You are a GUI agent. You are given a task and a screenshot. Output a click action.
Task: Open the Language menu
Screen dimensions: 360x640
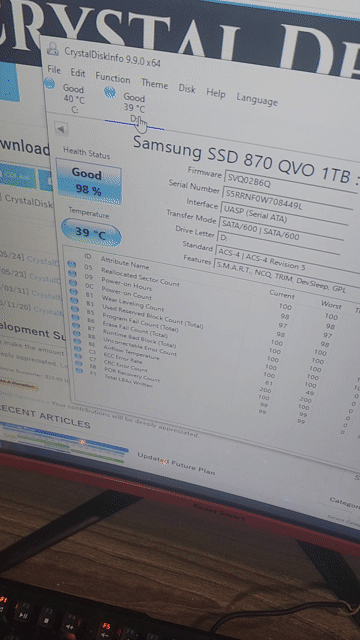click(257, 99)
